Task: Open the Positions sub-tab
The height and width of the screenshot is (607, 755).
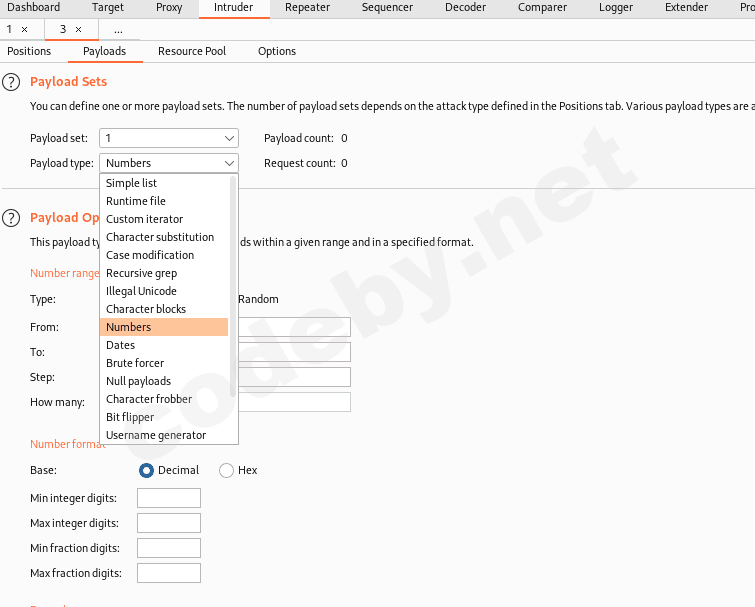Action: tap(29, 51)
